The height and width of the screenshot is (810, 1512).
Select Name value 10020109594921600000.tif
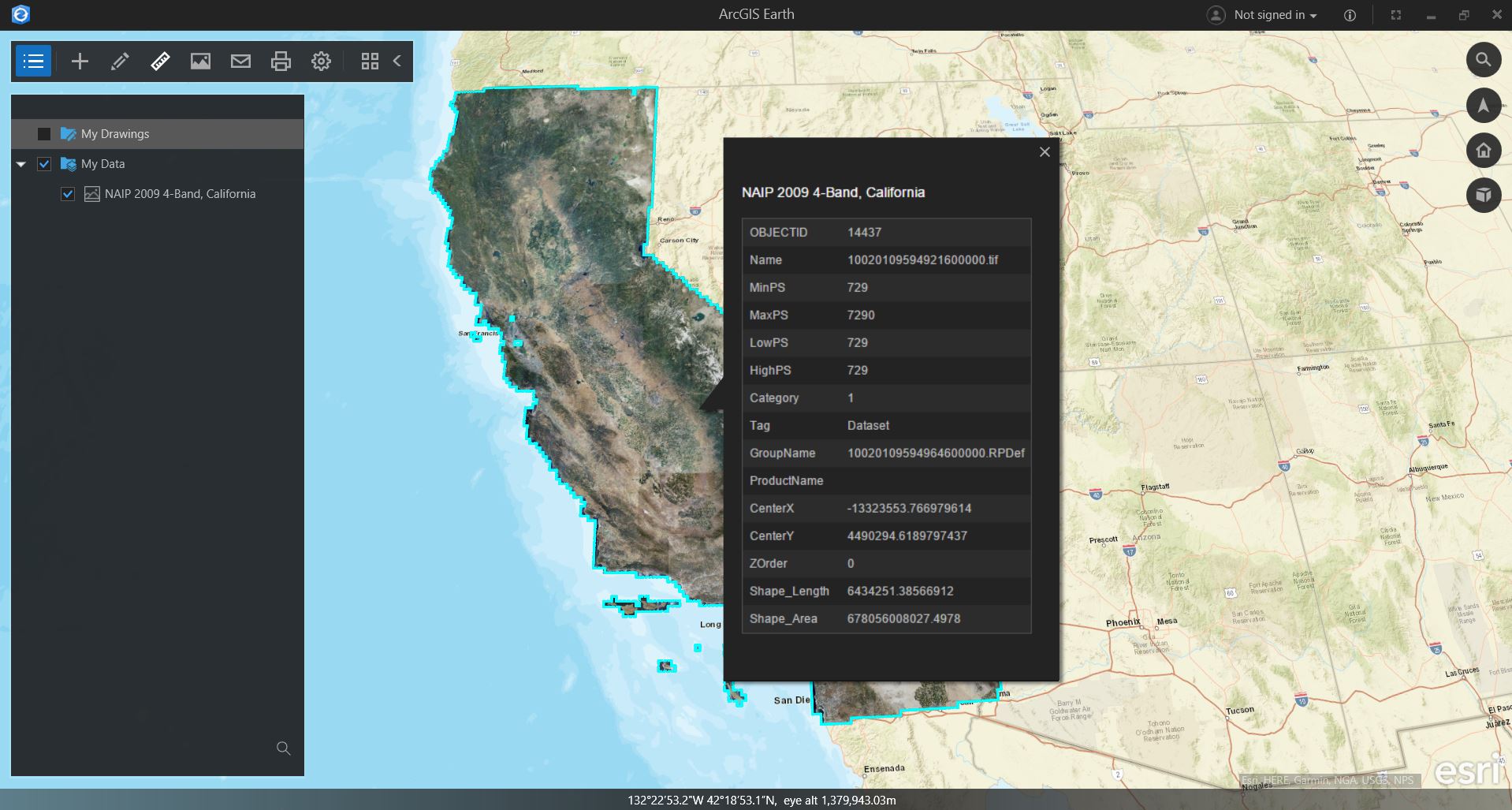pyautogui.click(x=922, y=260)
